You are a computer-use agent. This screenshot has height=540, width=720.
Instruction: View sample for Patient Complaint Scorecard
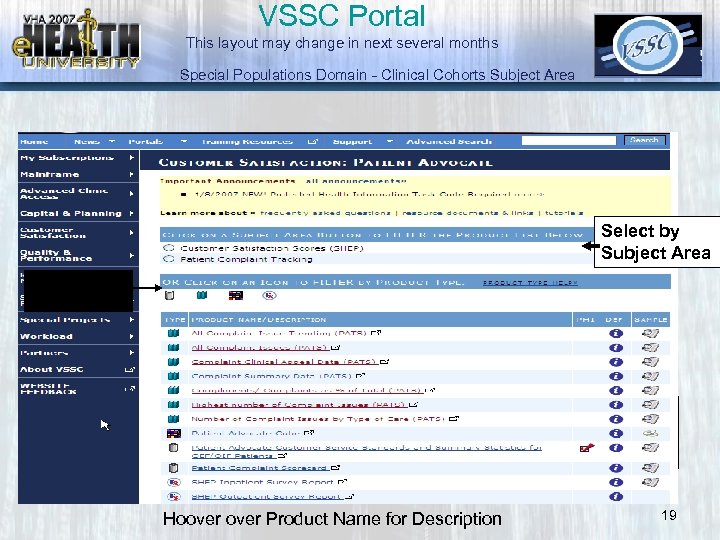[650, 468]
